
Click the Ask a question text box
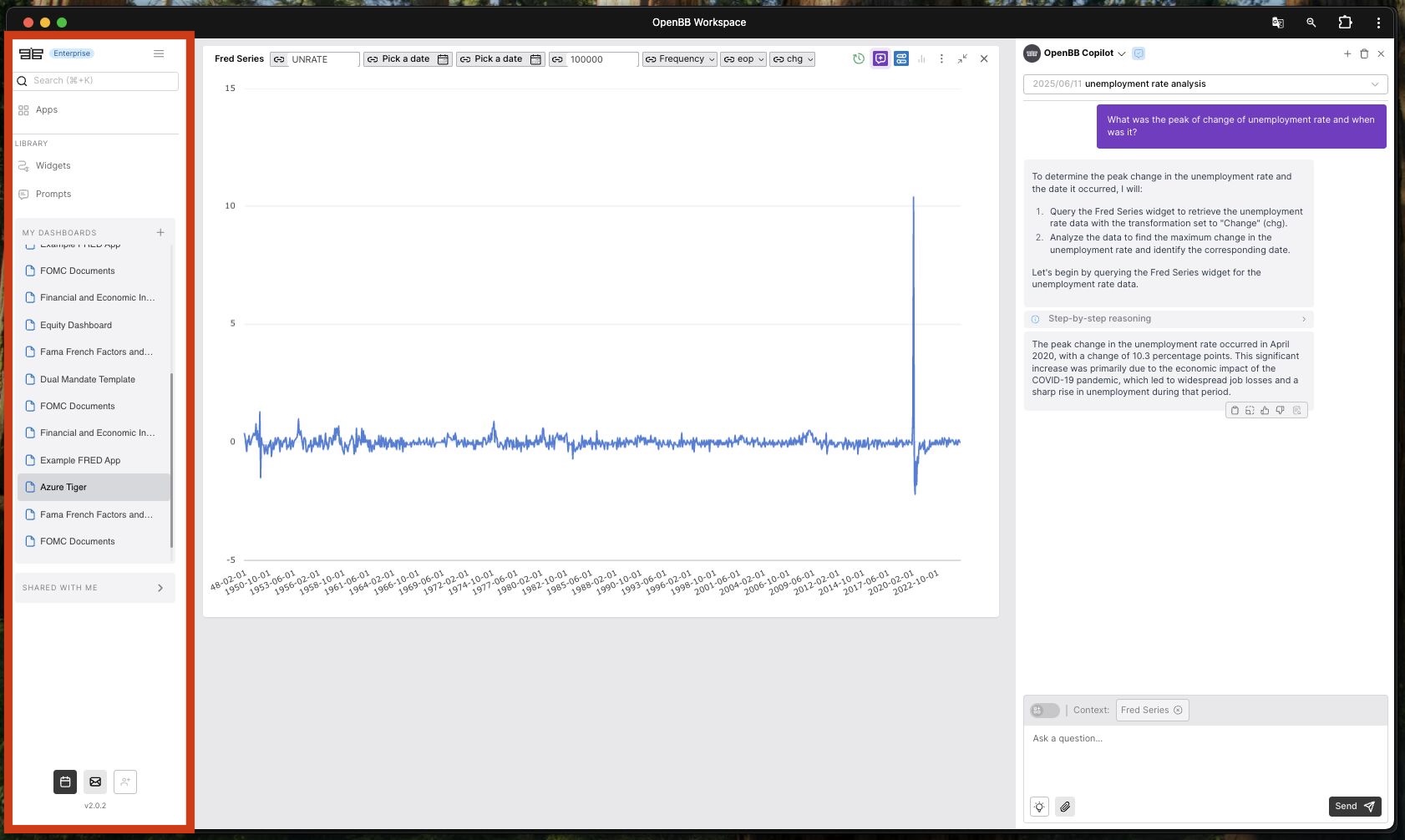1205,758
